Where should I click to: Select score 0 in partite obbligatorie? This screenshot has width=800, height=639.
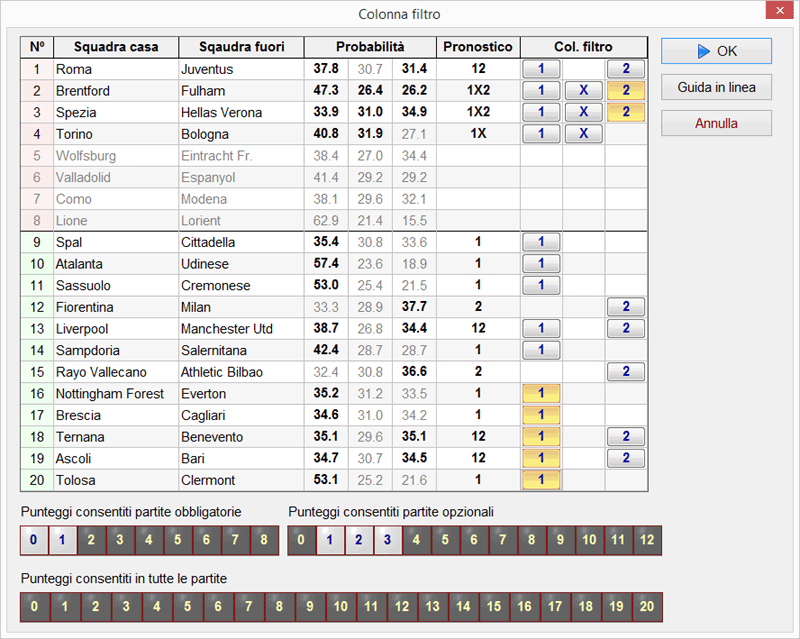[x=34, y=540]
